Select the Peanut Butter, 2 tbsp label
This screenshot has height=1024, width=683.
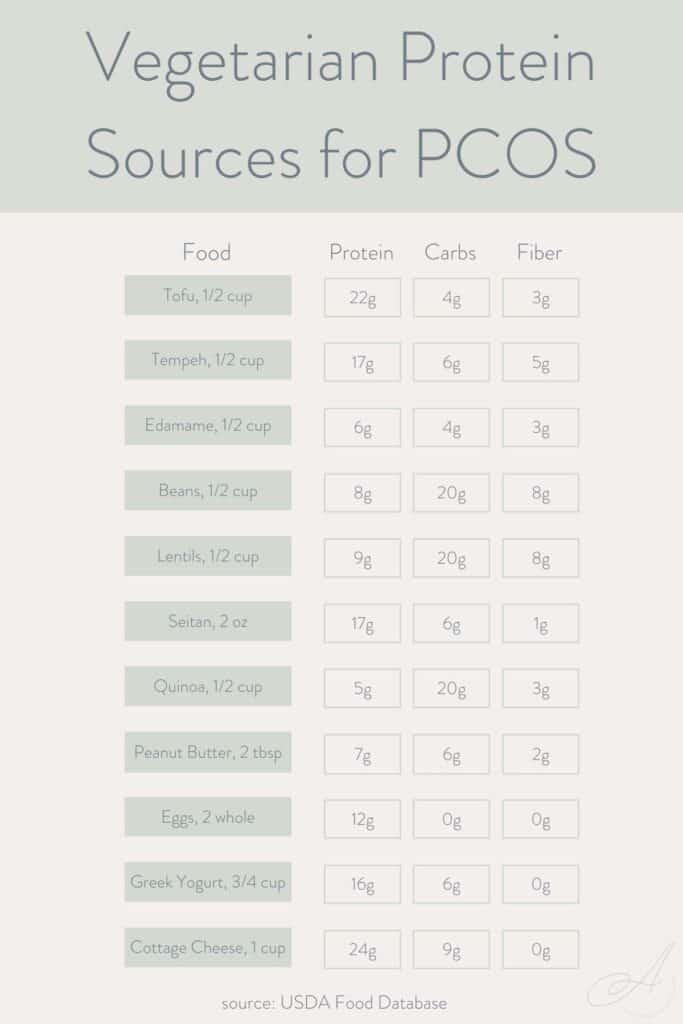(208, 752)
